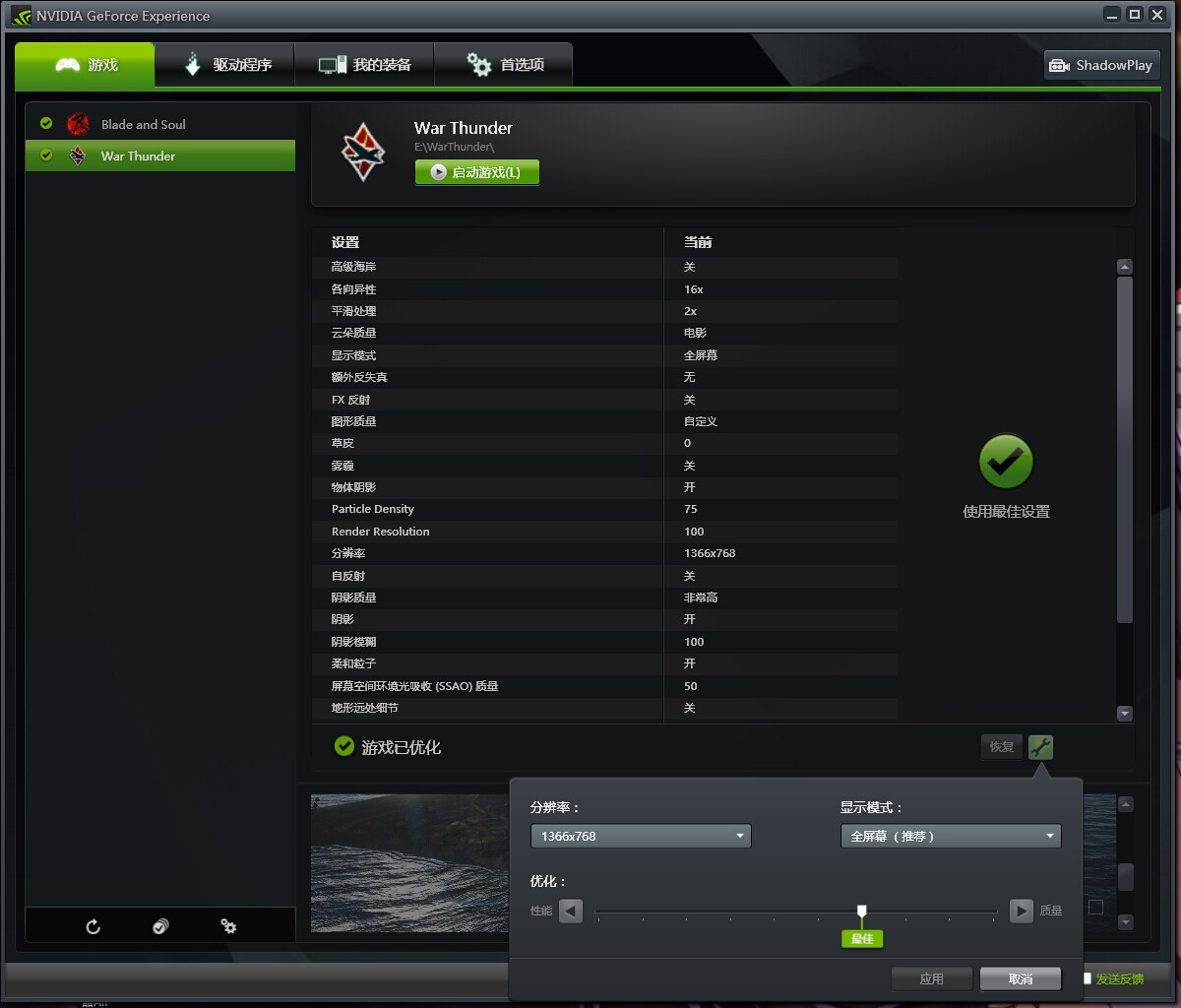Launch game with 启动游戏(L) button
1181x1008 pixels.
[477, 172]
